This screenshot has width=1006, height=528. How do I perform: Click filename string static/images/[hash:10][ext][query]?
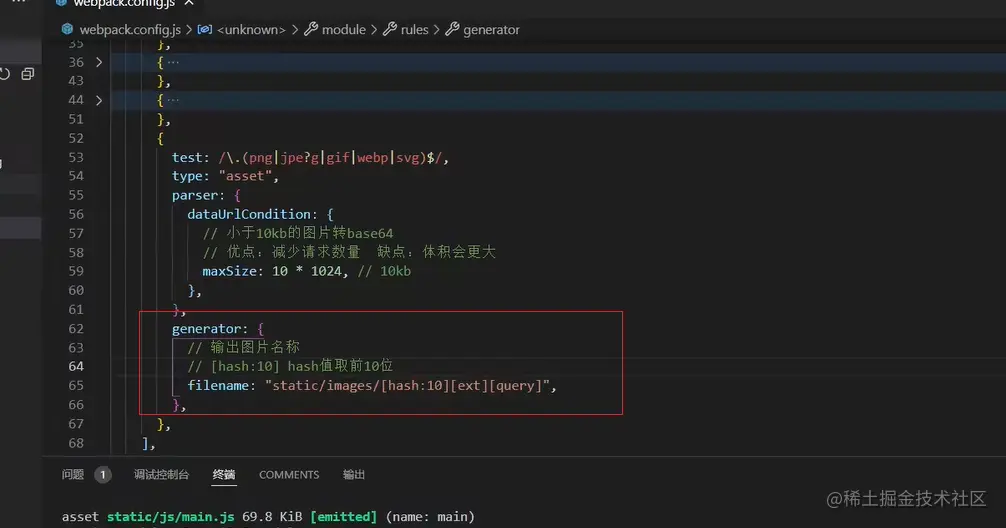click(x=407, y=386)
